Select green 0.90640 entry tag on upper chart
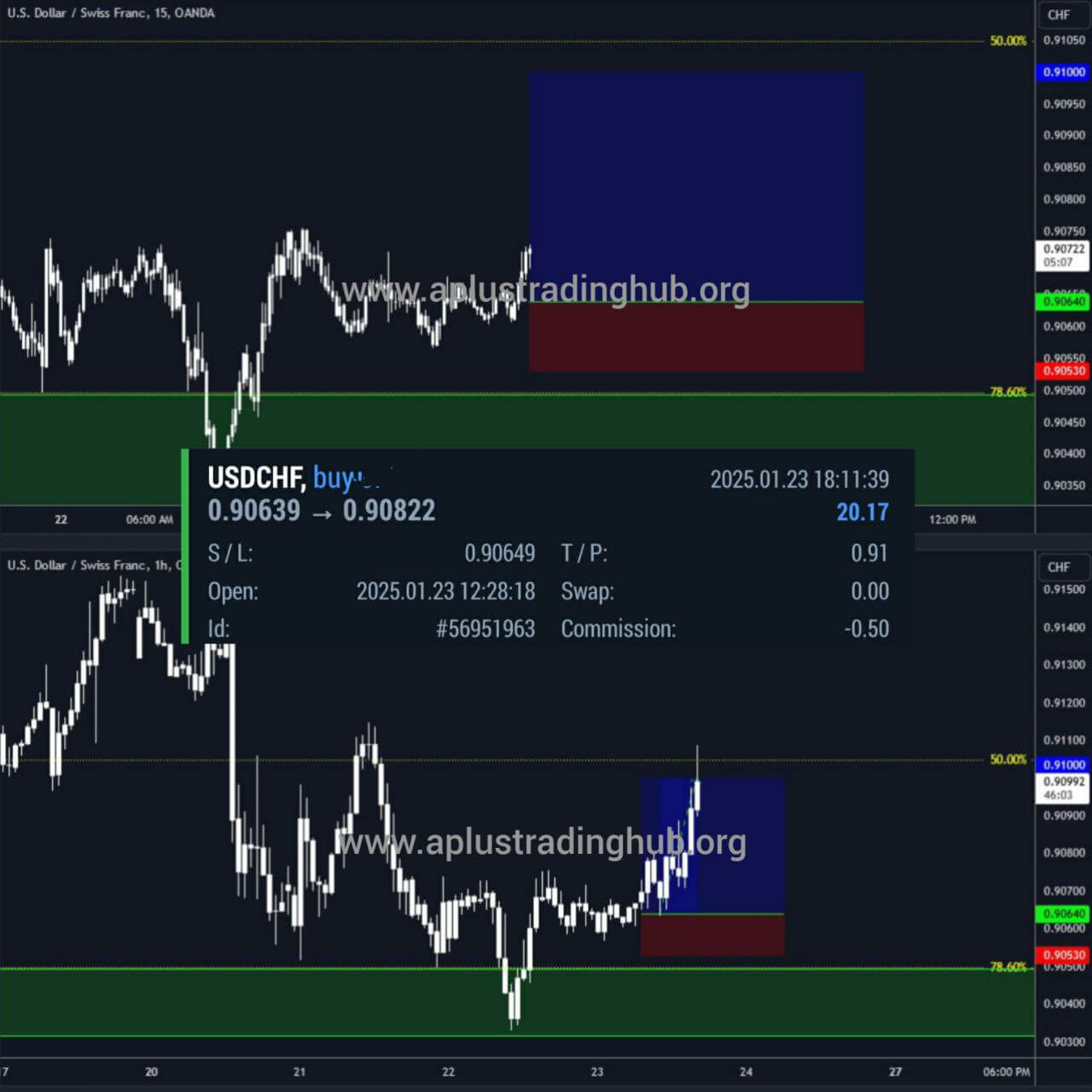 [x=1063, y=301]
